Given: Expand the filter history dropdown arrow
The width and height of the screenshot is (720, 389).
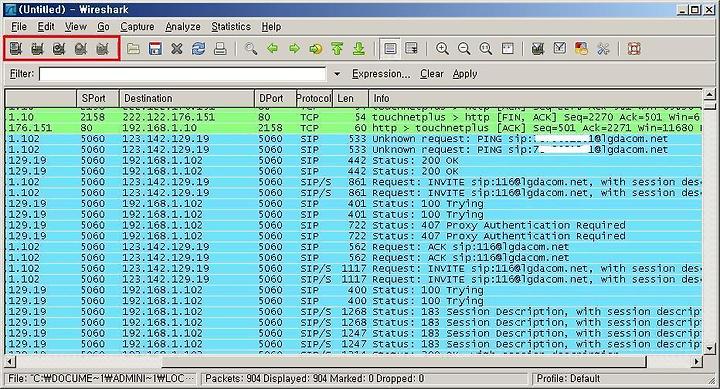Looking at the screenshot, I should (337, 73).
